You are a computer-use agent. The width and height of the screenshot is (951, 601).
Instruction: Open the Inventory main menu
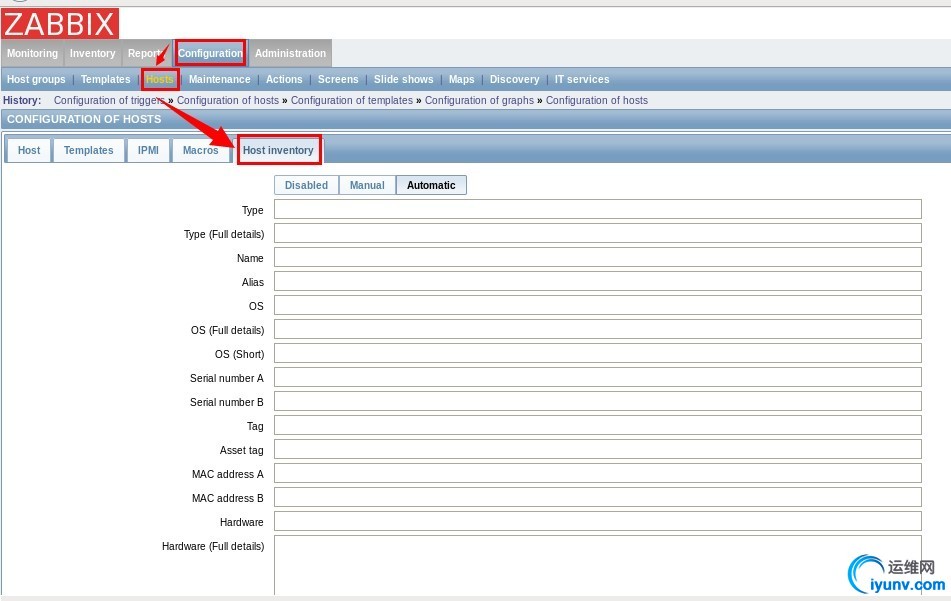point(92,53)
